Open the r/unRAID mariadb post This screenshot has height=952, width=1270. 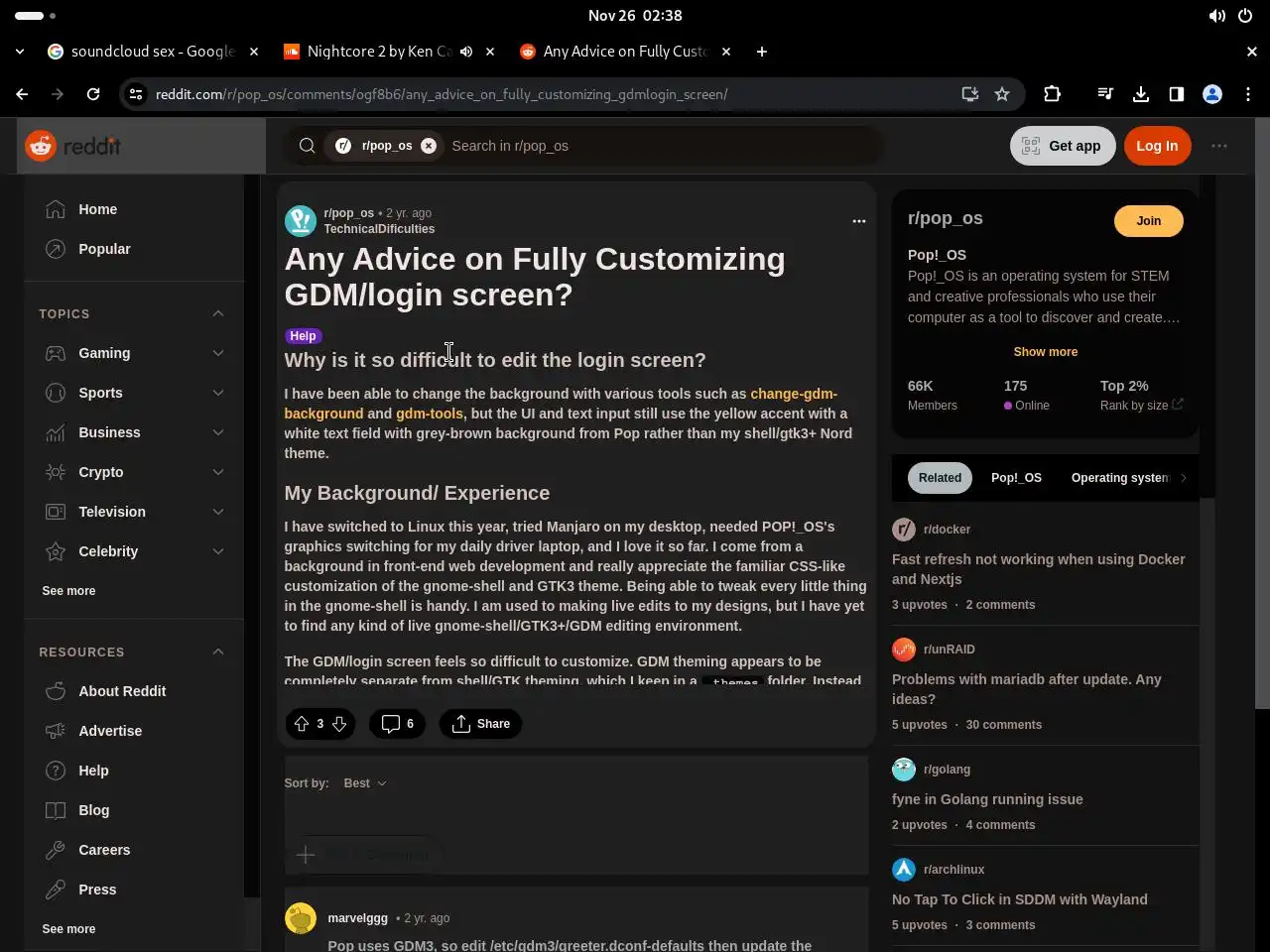1026,689
